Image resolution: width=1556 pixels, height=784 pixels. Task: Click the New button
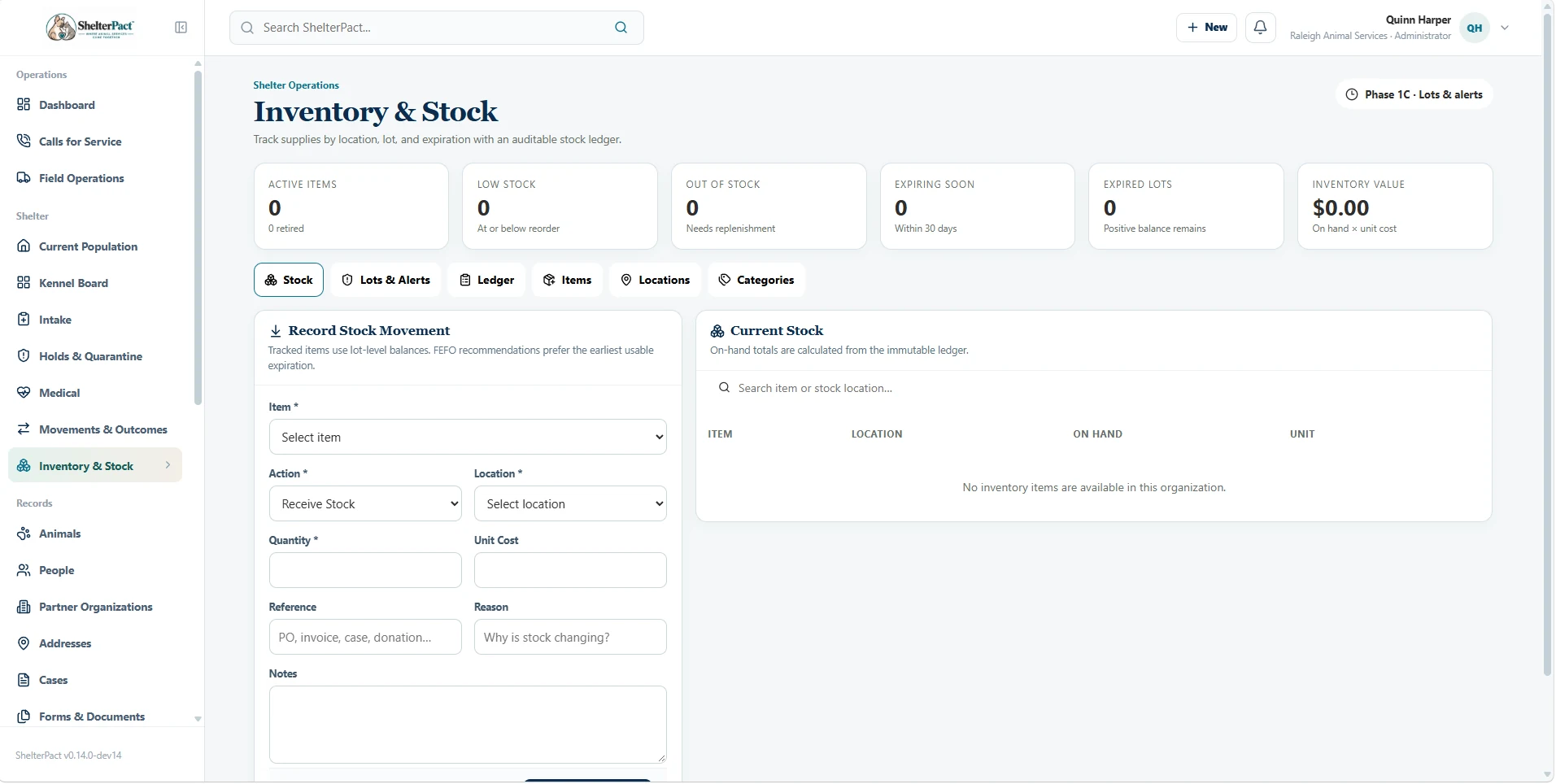point(1207,28)
